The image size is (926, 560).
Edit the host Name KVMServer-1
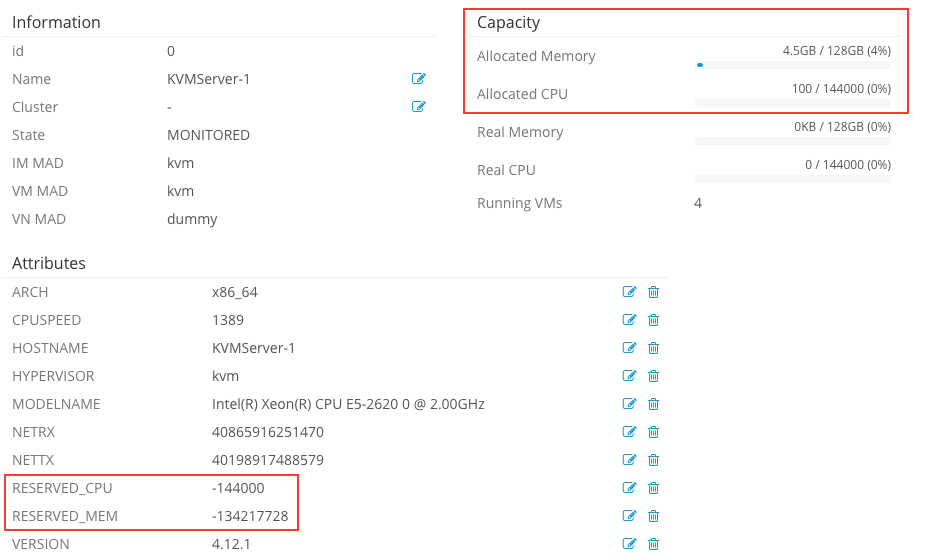click(419, 79)
